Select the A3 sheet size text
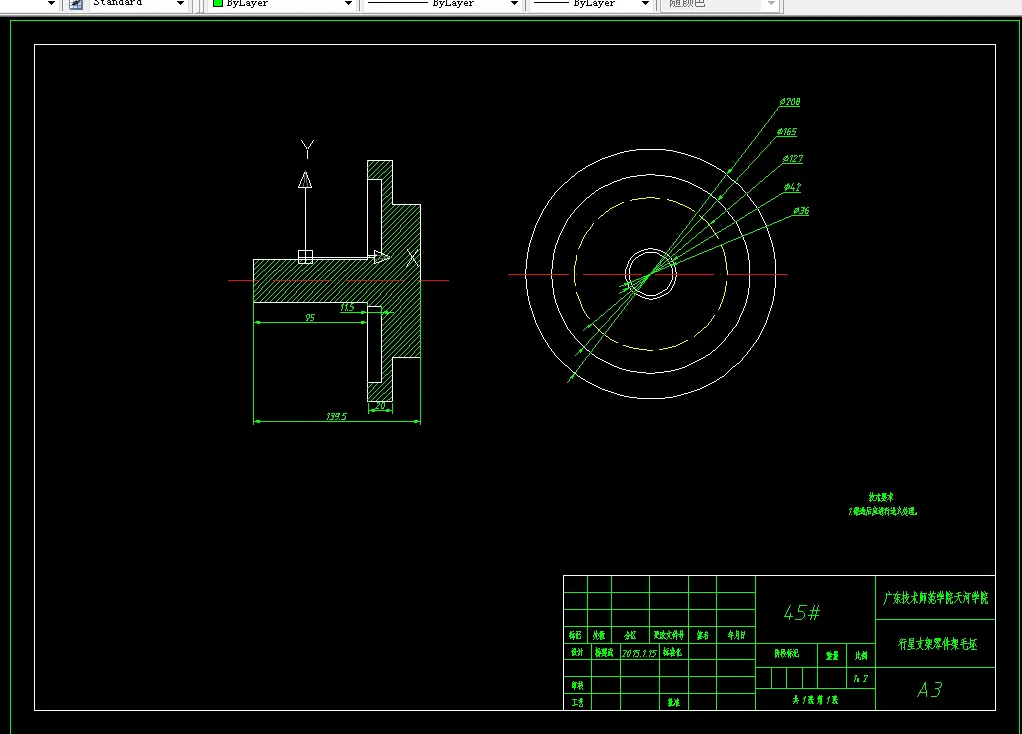Viewport: 1022px width, 734px height. click(x=929, y=690)
